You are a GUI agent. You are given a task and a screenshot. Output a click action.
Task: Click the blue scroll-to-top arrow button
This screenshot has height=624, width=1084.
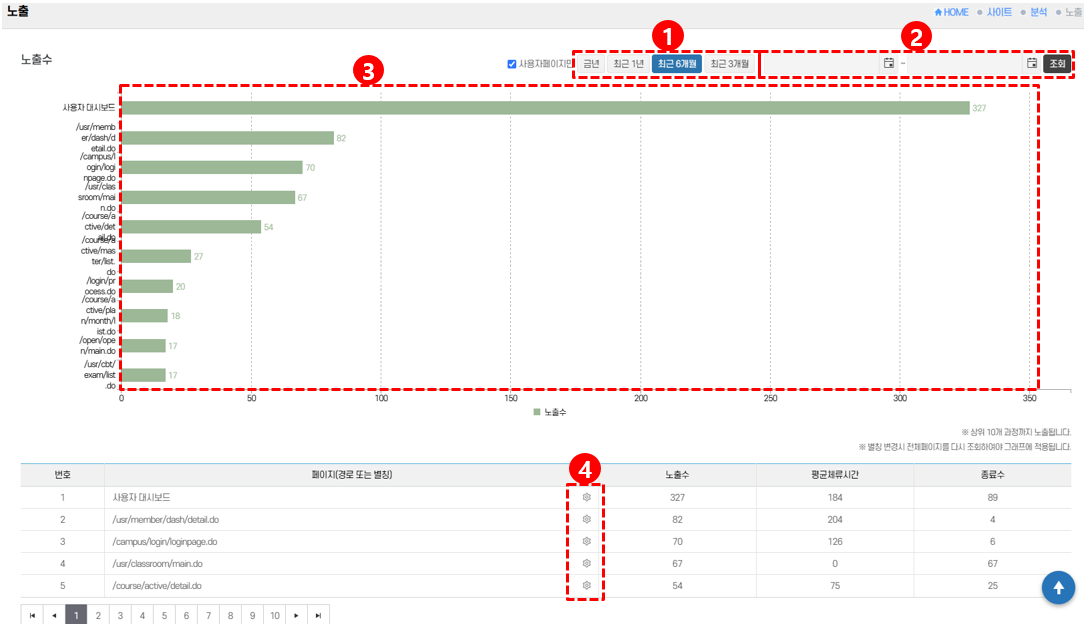tap(1058, 588)
